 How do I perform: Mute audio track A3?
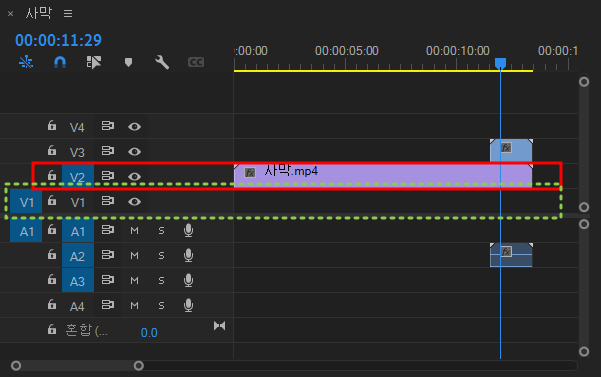[x=134, y=281]
